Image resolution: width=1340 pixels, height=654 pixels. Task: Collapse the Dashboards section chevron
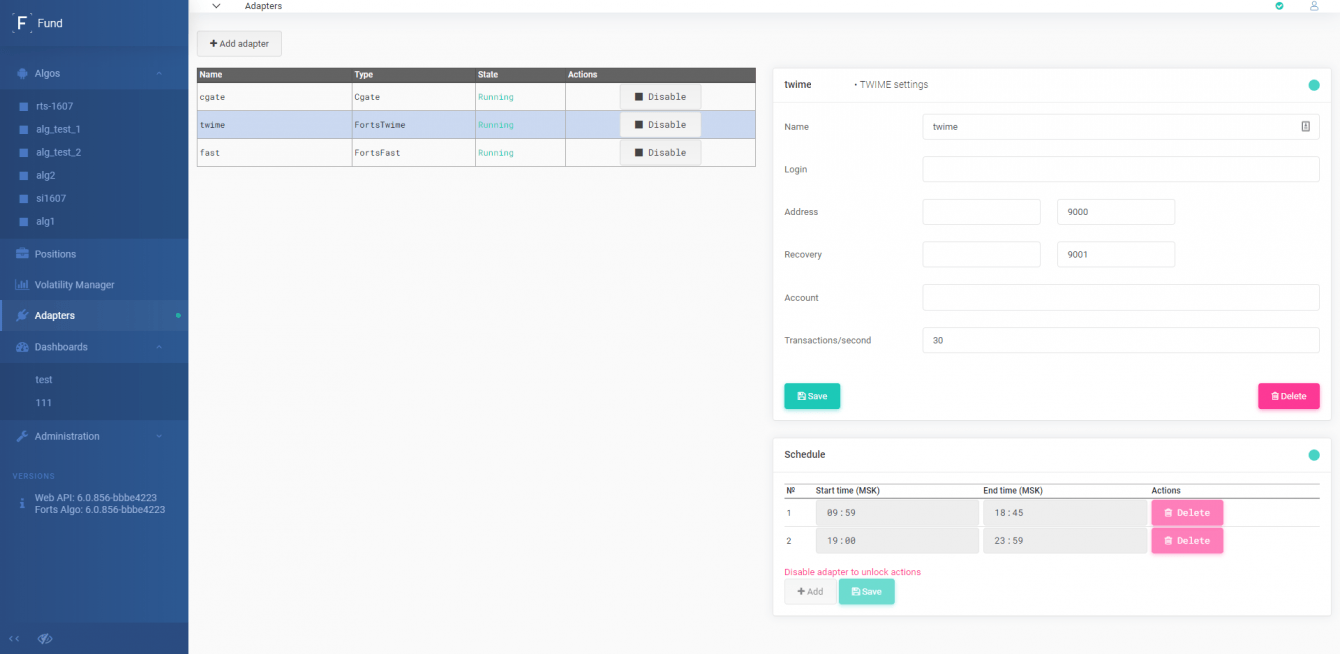coord(159,347)
